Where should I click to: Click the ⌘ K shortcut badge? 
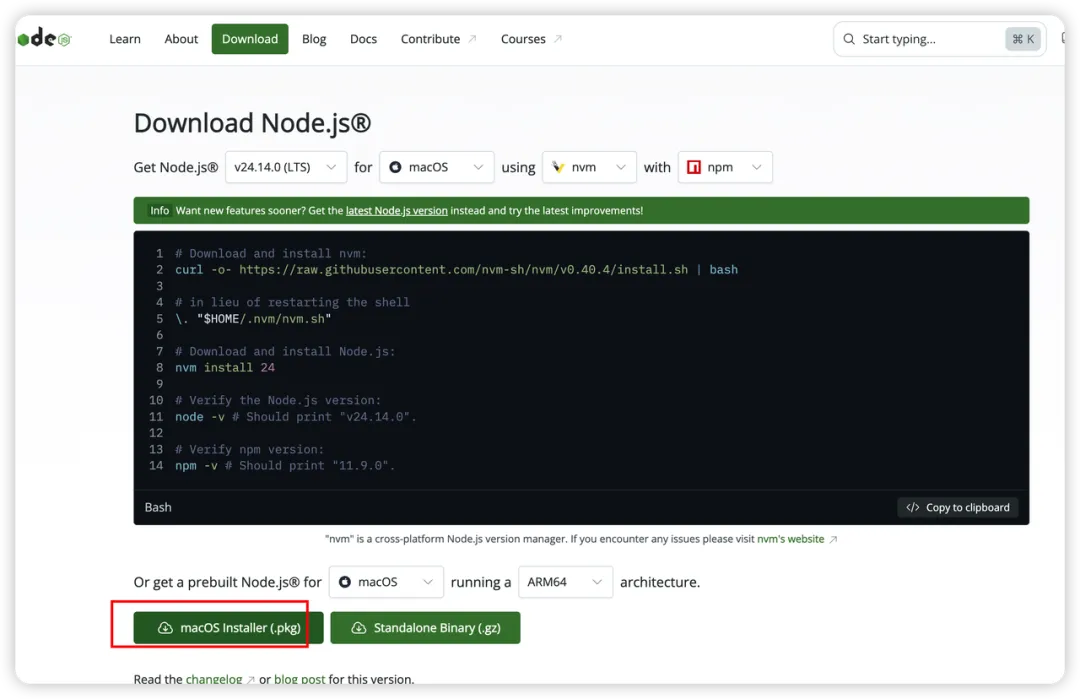1023,39
